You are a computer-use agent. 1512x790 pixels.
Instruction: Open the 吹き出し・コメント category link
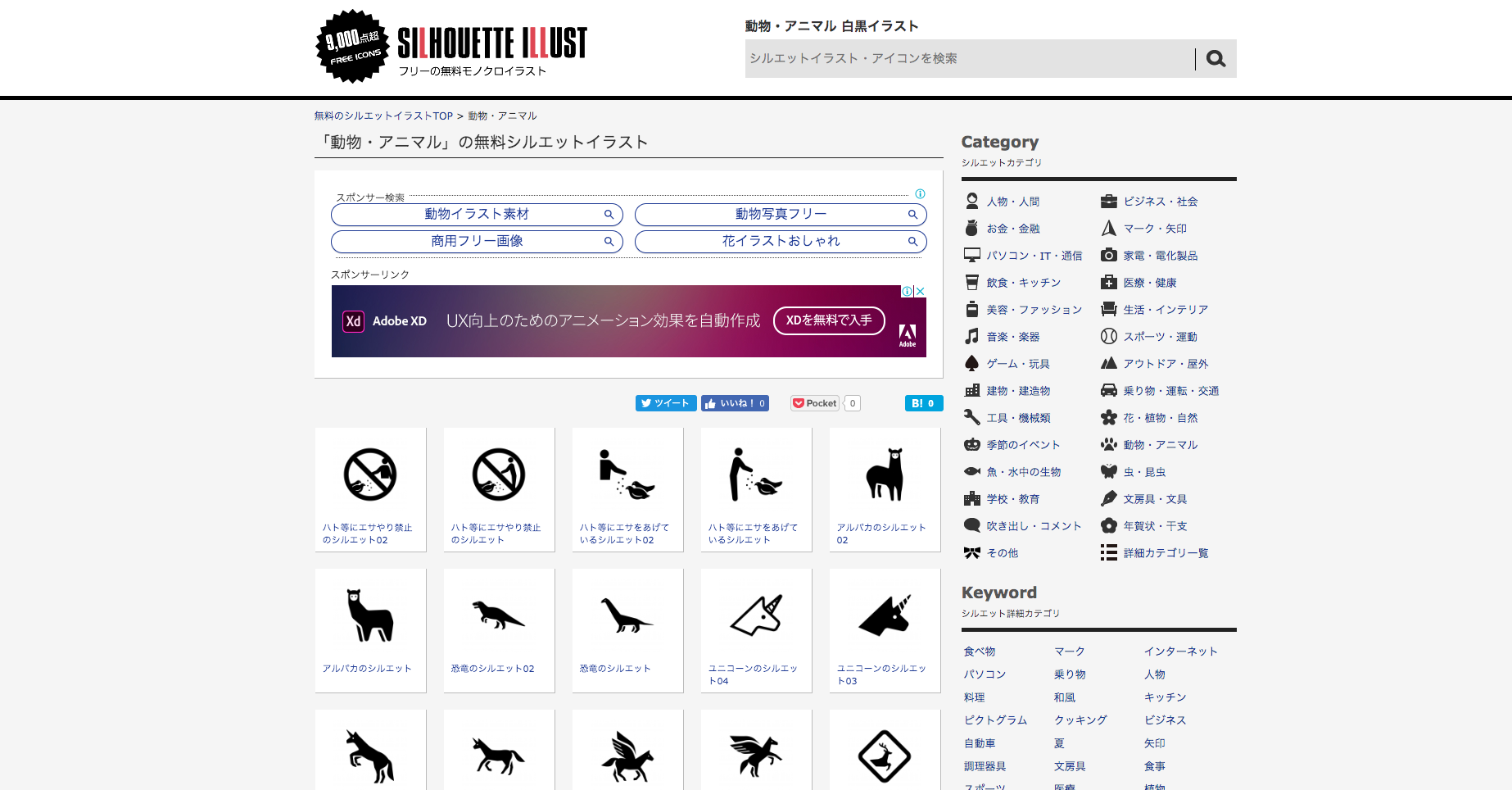point(1034,526)
